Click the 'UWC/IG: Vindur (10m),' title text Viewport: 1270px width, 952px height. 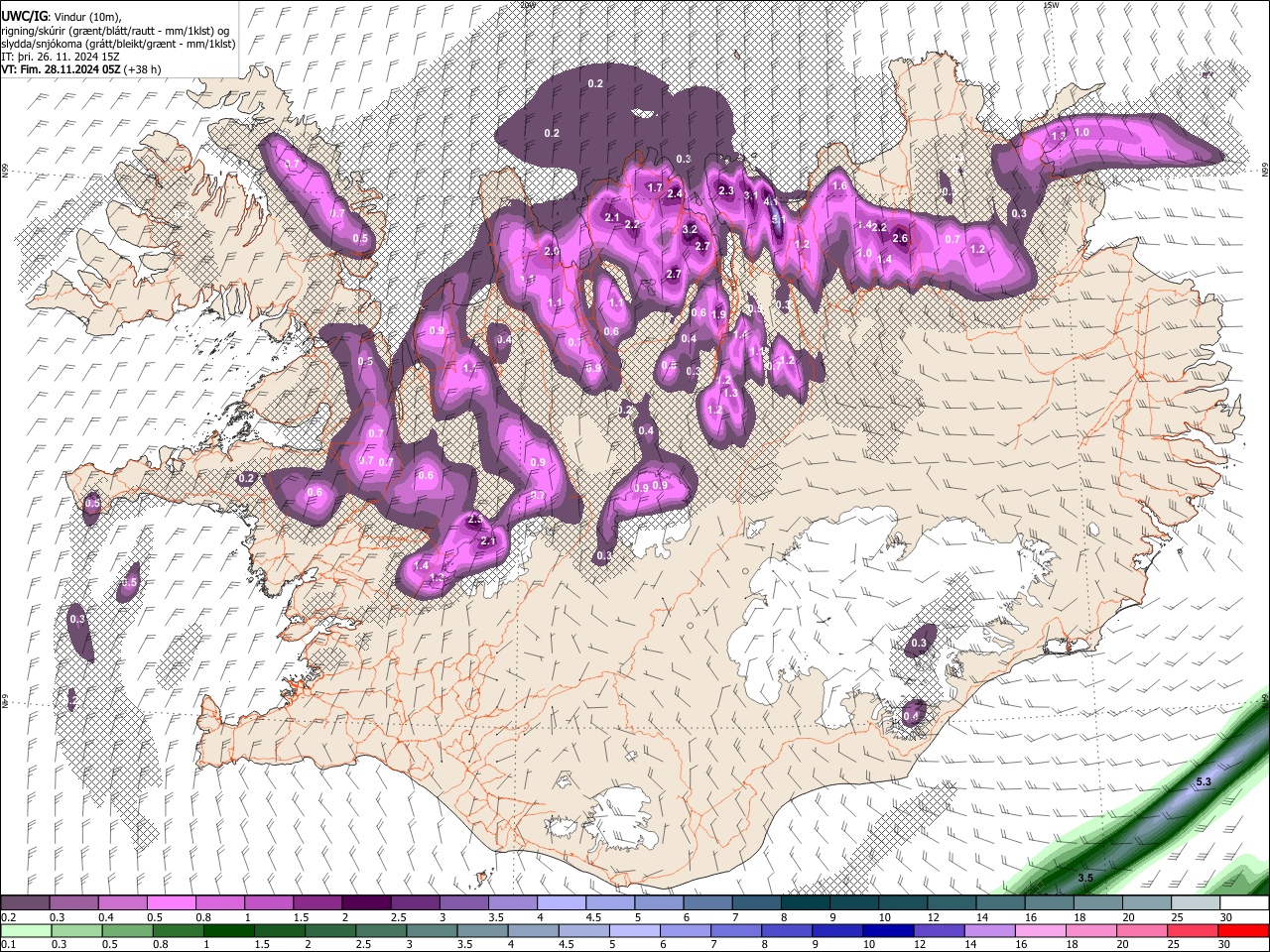(x=62, y=17)
